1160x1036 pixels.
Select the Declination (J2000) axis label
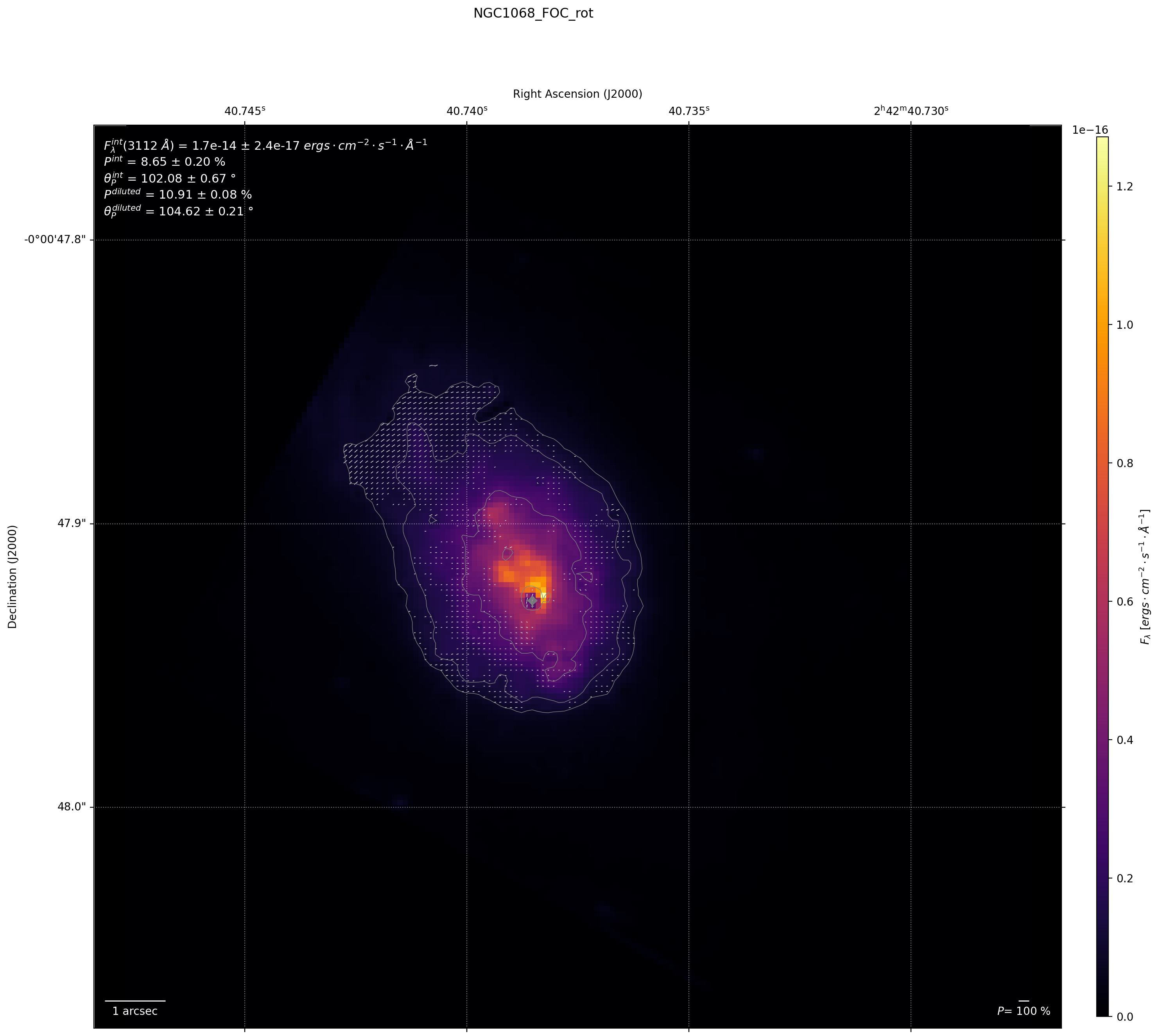[x=13, y=577]
